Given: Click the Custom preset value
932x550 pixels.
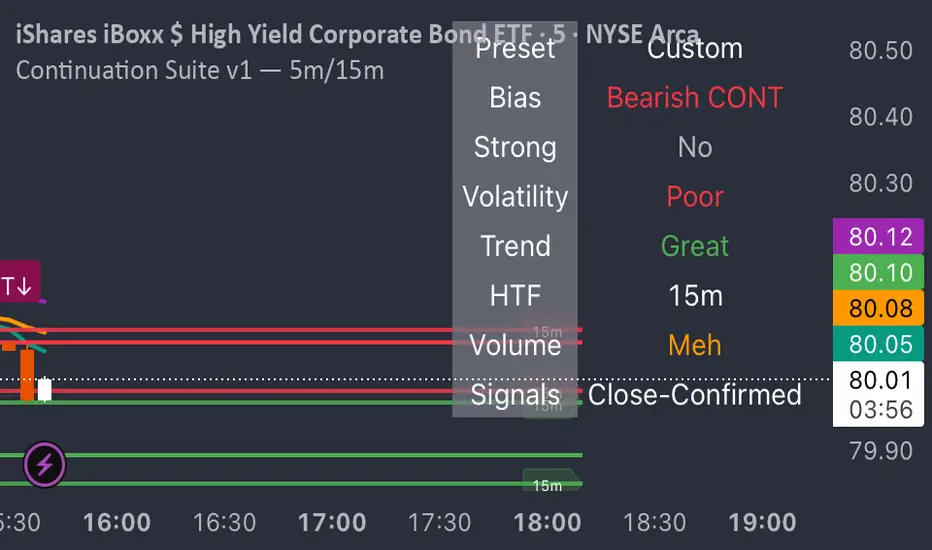Looking at the screenshot, I should tap(694, 48).
